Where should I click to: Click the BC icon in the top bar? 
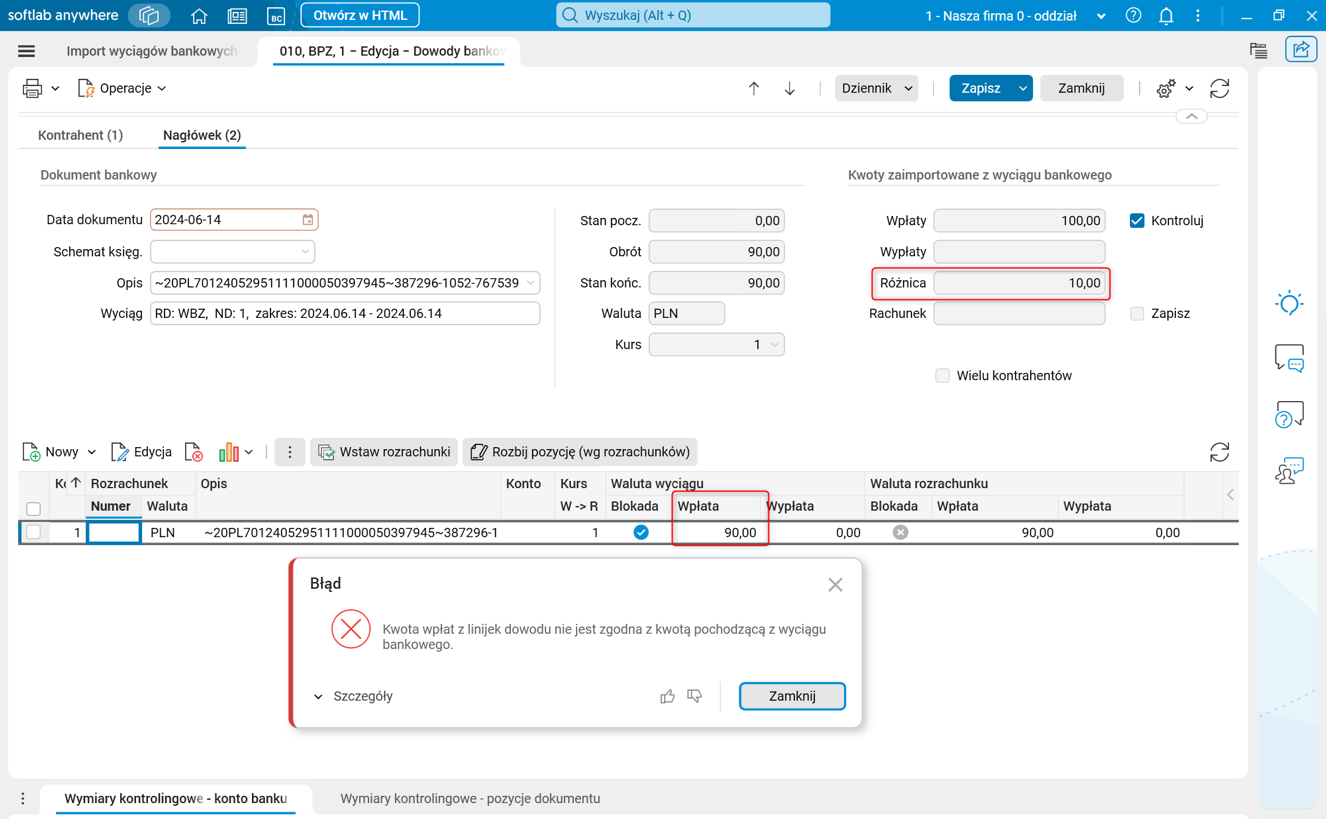pyautogui.click(x=276, y=16)
